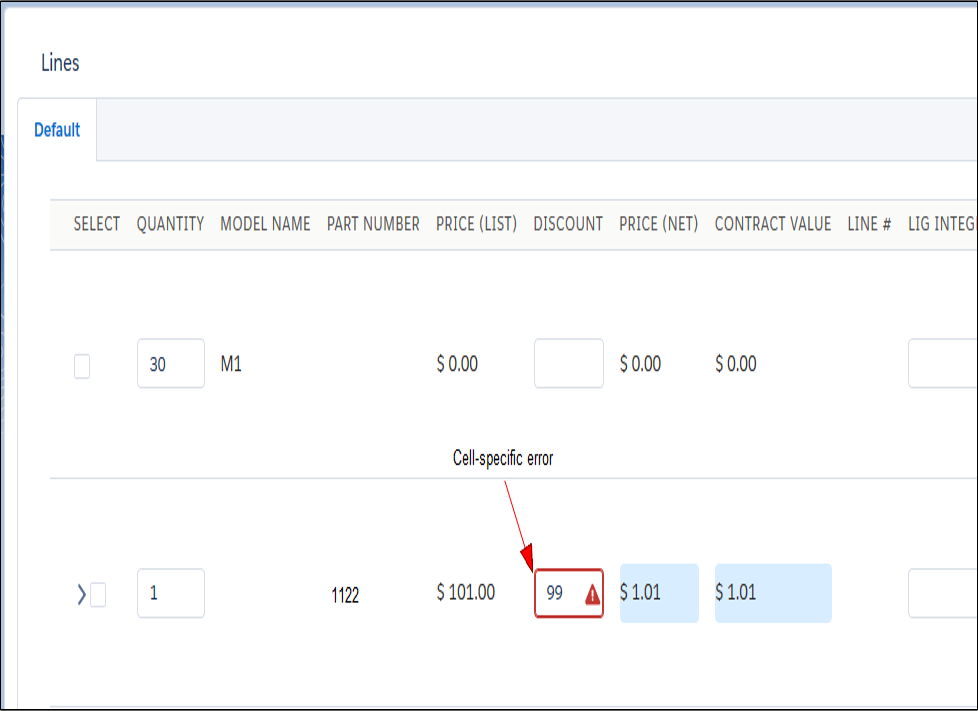Click the Price (Net) column header
The image size is (978, 711).
click(x=658, y=224)
